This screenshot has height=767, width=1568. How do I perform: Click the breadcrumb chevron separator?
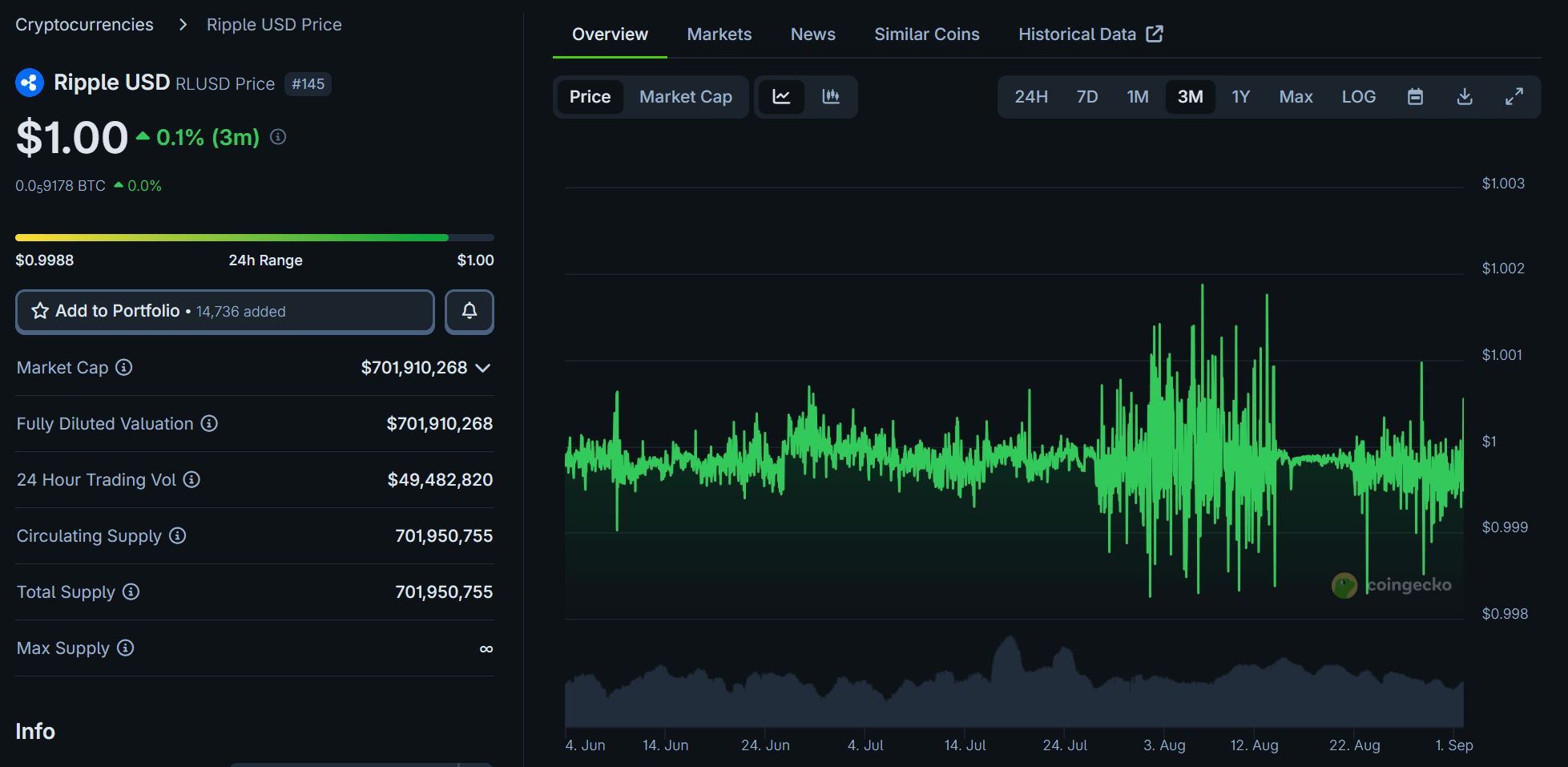(183, 25)
